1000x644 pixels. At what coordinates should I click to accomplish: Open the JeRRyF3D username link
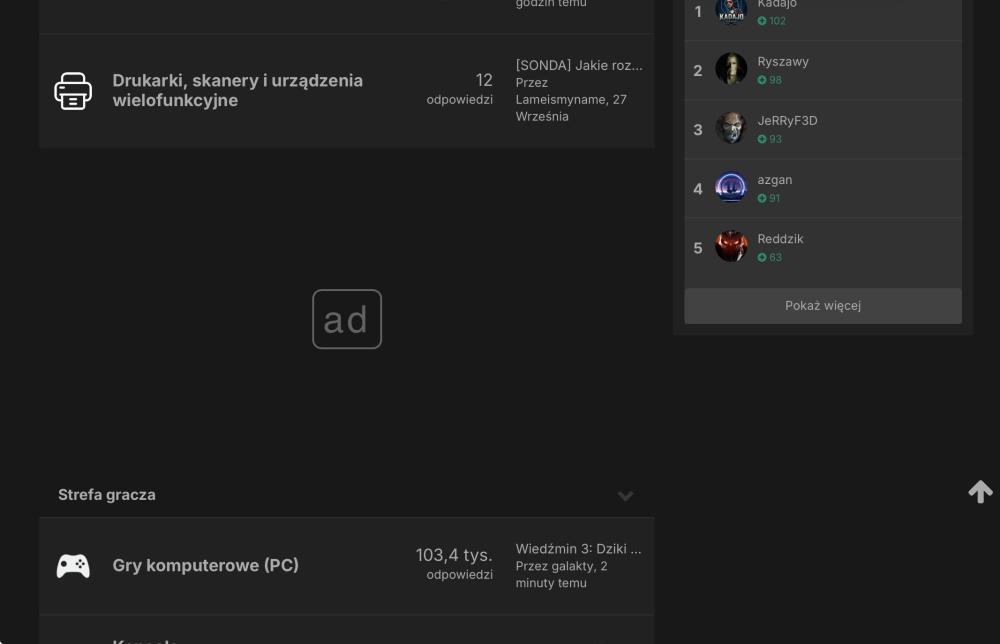(787, 121)
